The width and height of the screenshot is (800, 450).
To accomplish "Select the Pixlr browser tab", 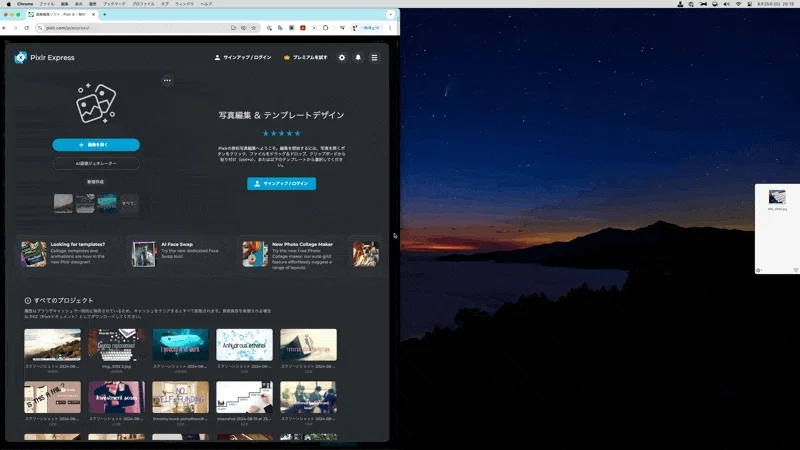I will click(62, 15).
